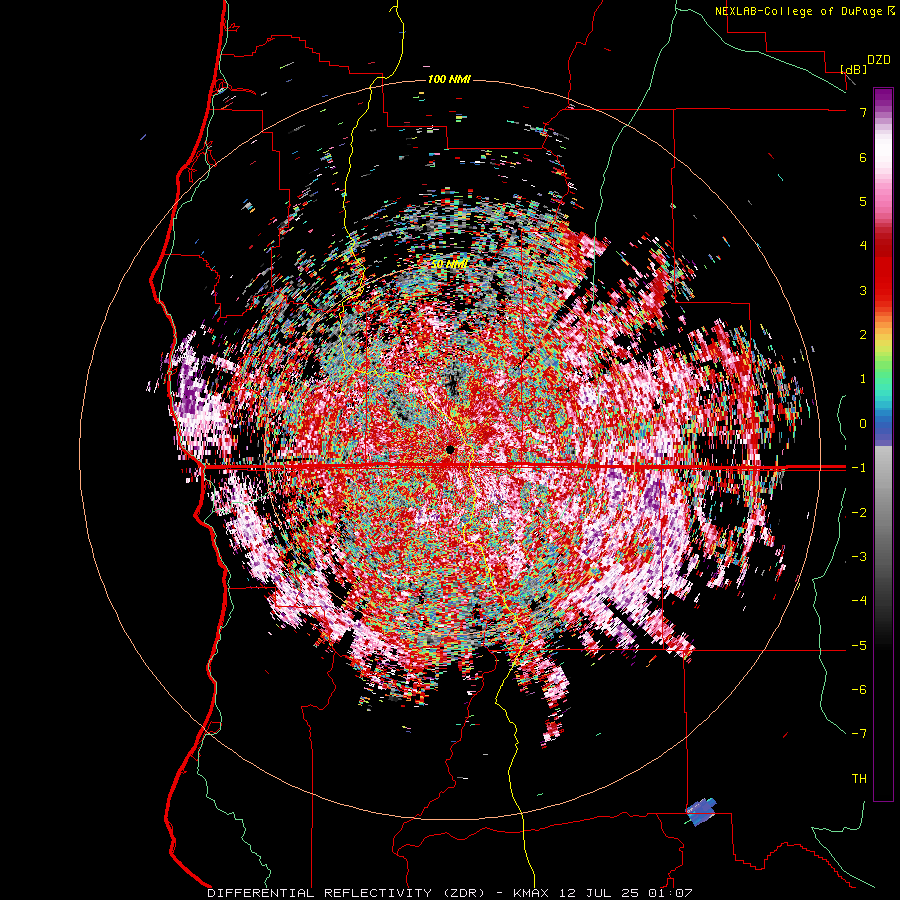Click the legend value 2
Image resolution: width=900 pixels, height=900 pixels.
tap(863, 335)
